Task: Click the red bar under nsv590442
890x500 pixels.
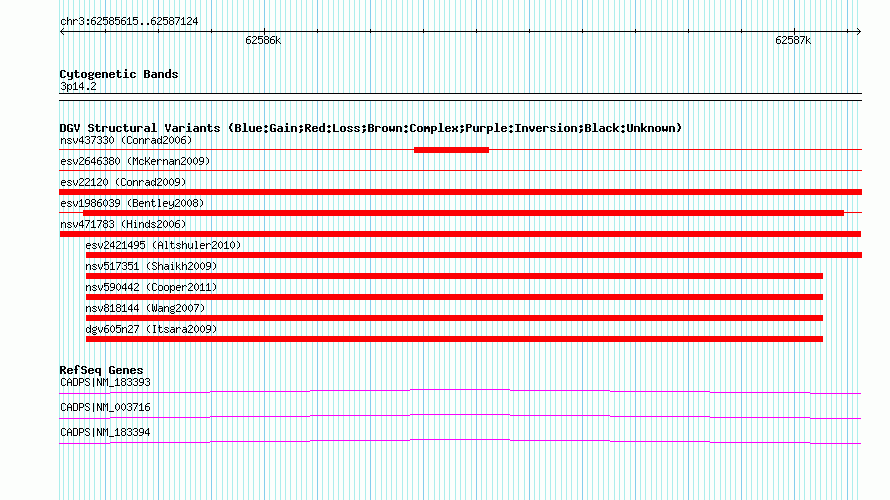Action: point(454,297)
